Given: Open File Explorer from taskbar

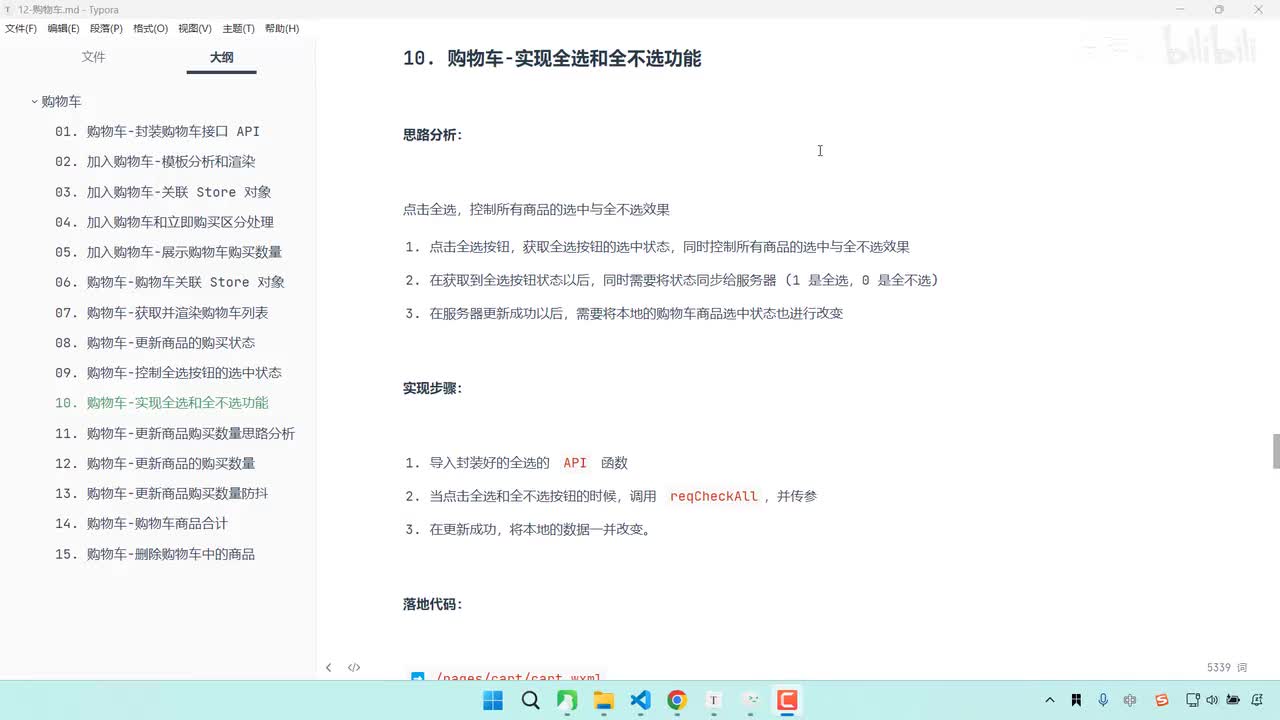Looking at the screenshot, I should 604,700.
